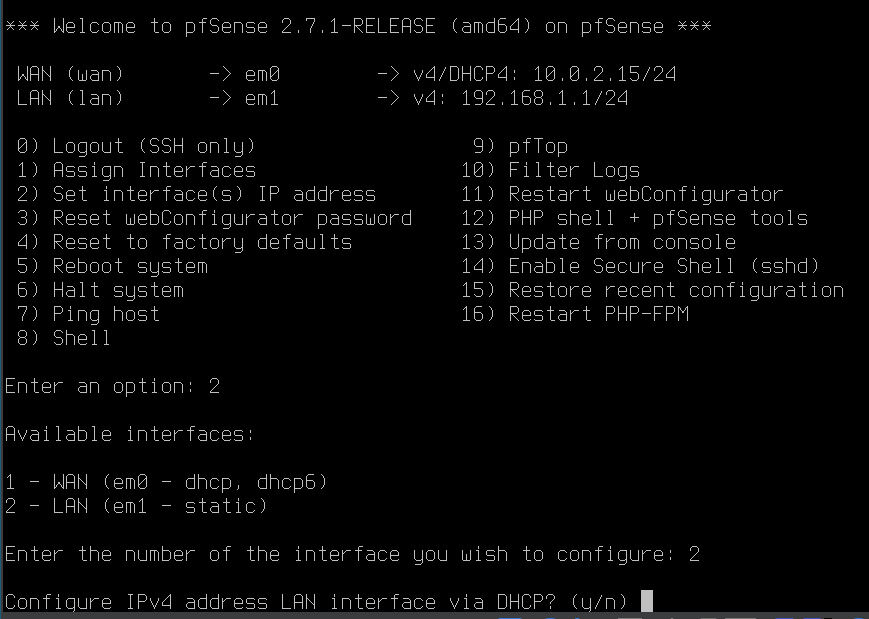This screenshot has height=619, width=869.
Task: Click 'Set interface(s) IP address' option
Action: 213,194
